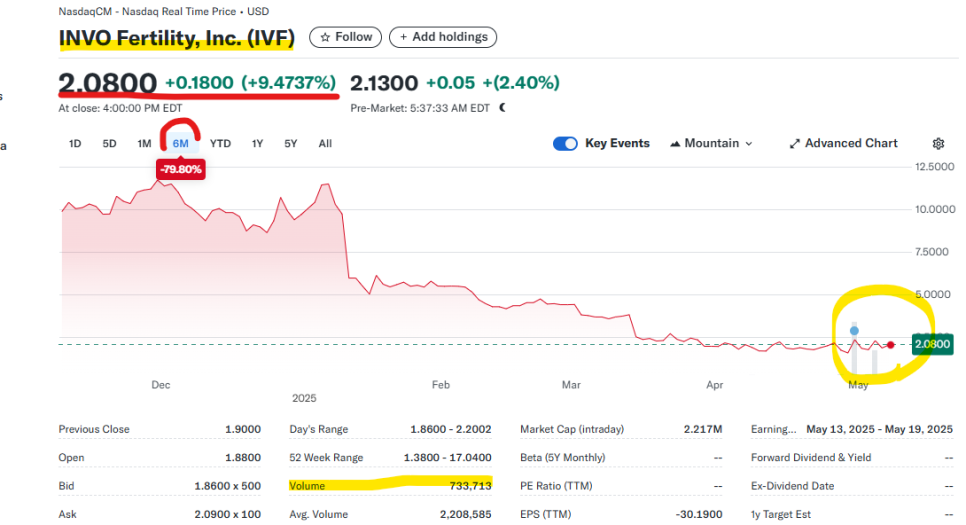
Task: Switch chart to YTD range
Action: (x=220, y=144)
